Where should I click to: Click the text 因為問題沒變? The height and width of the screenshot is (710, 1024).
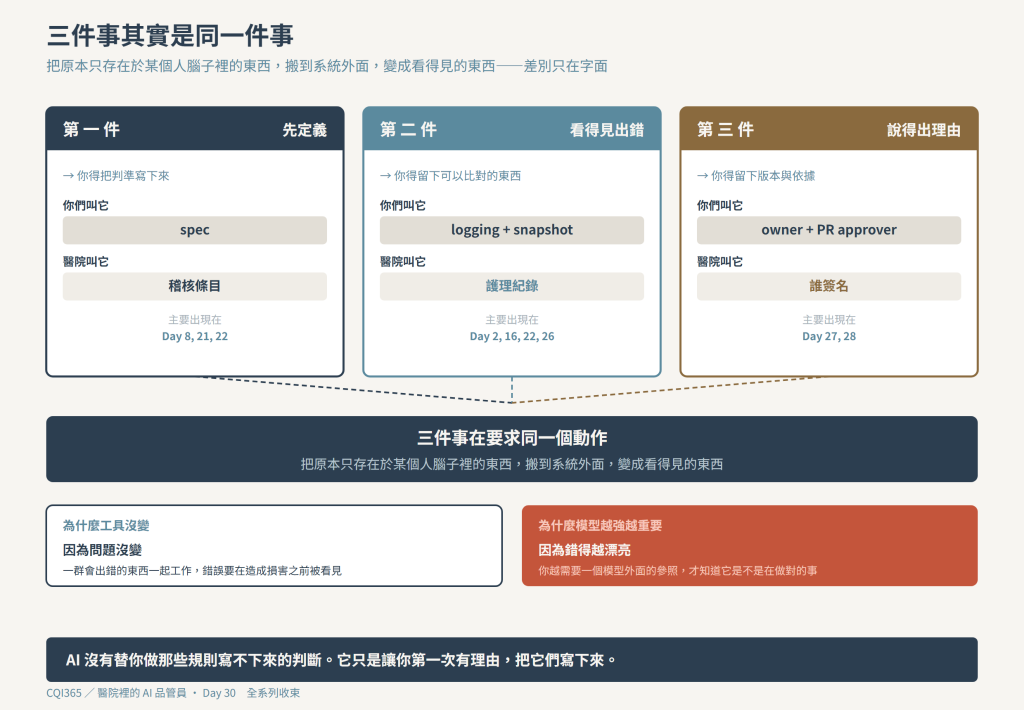point(102,550)
